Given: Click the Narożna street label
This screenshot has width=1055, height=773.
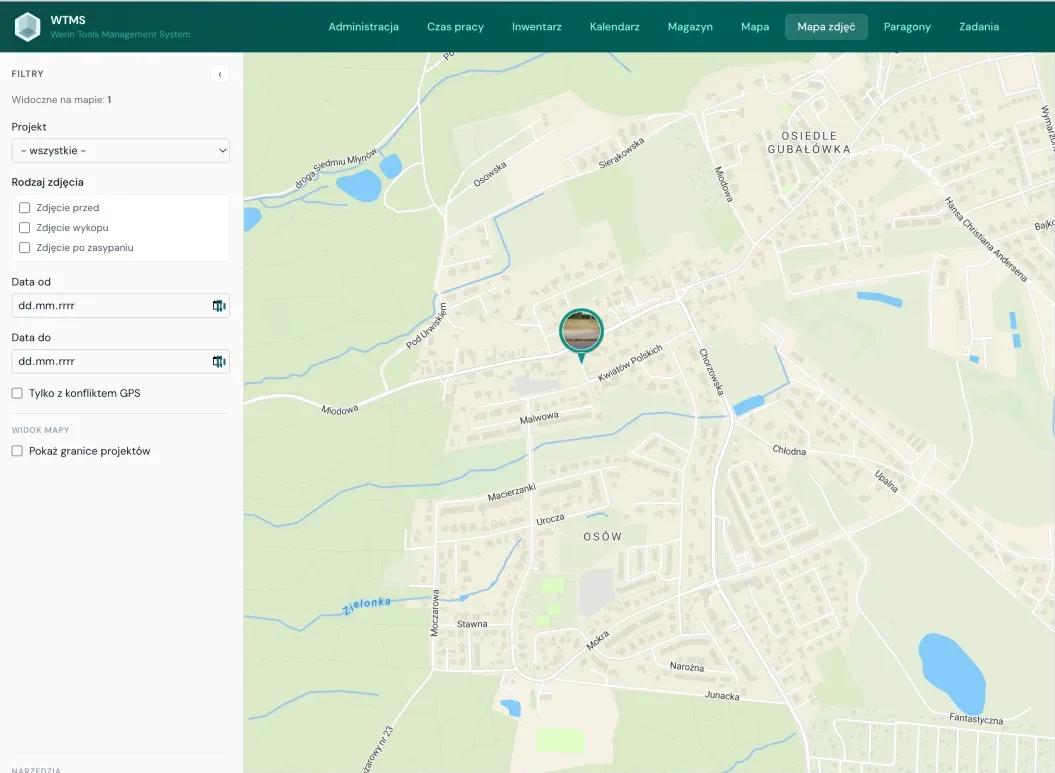Looking at the screenshot, I should coord(687,667).
